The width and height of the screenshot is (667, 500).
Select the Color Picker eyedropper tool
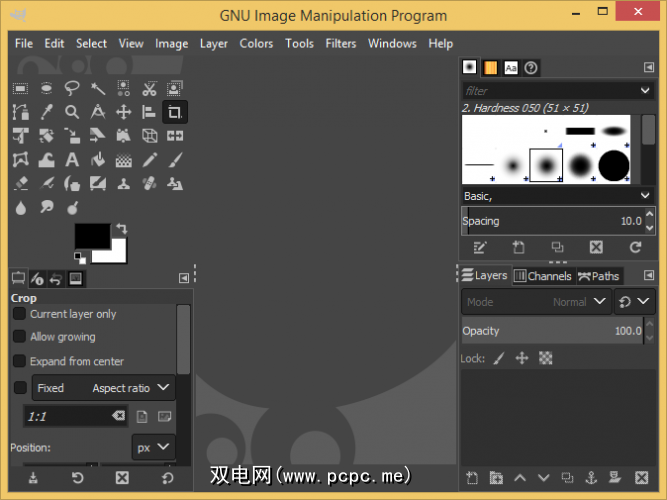tap(46, 112)
